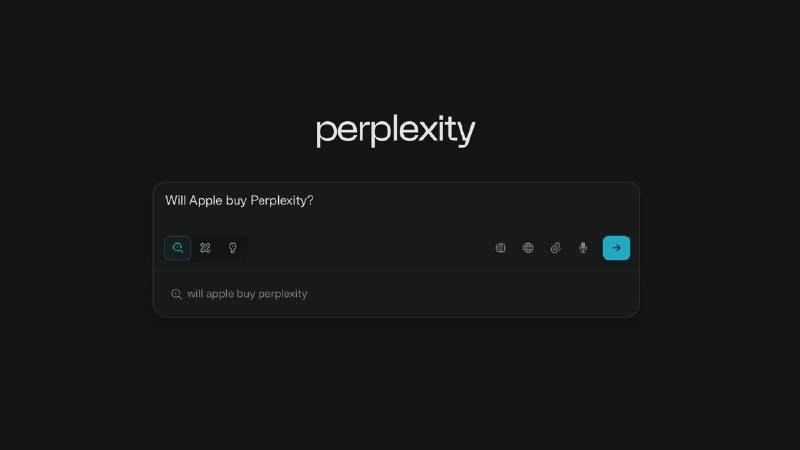Image resolution: width=800 pixels, height=450 pixels.
Task: Open the AI model chip selector
Action: pyautogui.click(x=501, y=248)
